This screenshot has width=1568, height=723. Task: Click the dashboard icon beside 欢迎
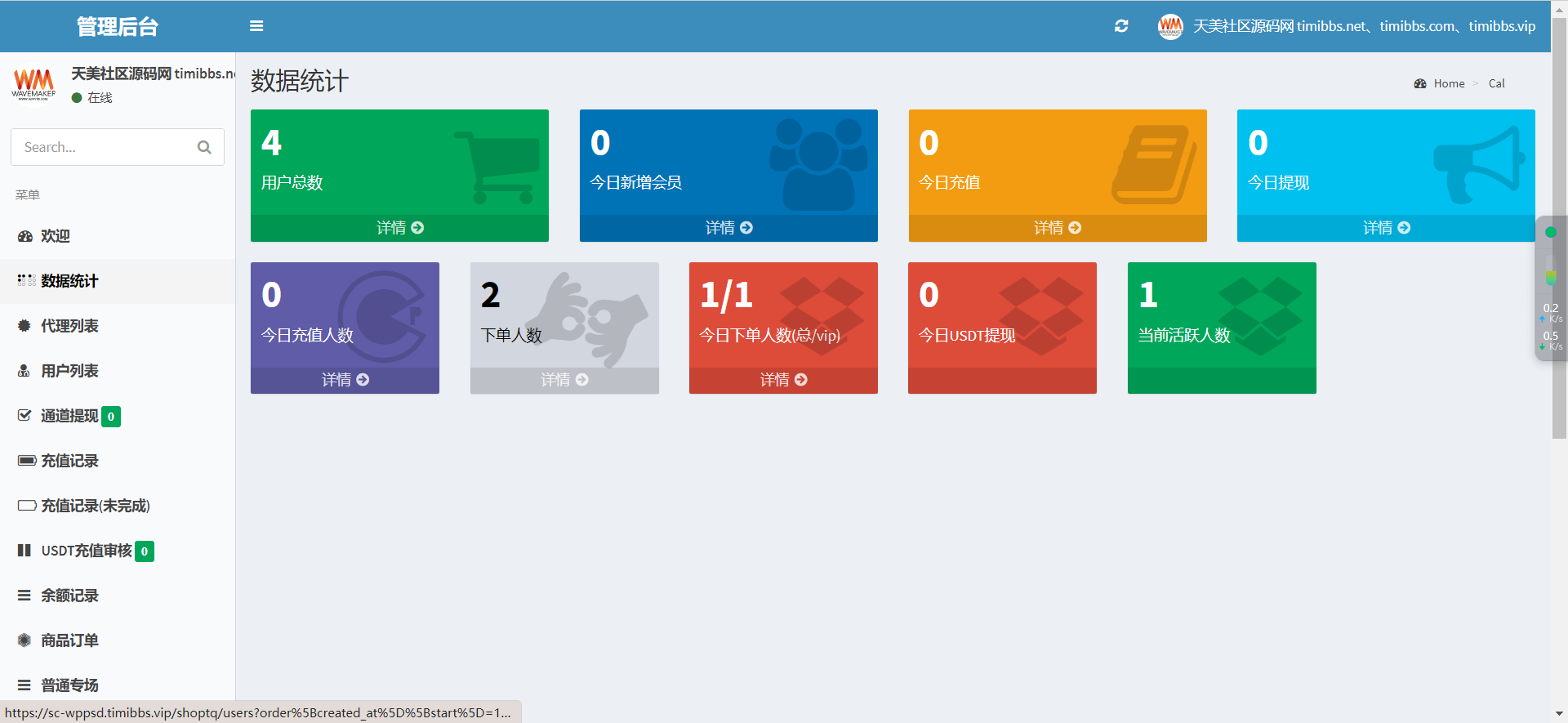(25, 236)
